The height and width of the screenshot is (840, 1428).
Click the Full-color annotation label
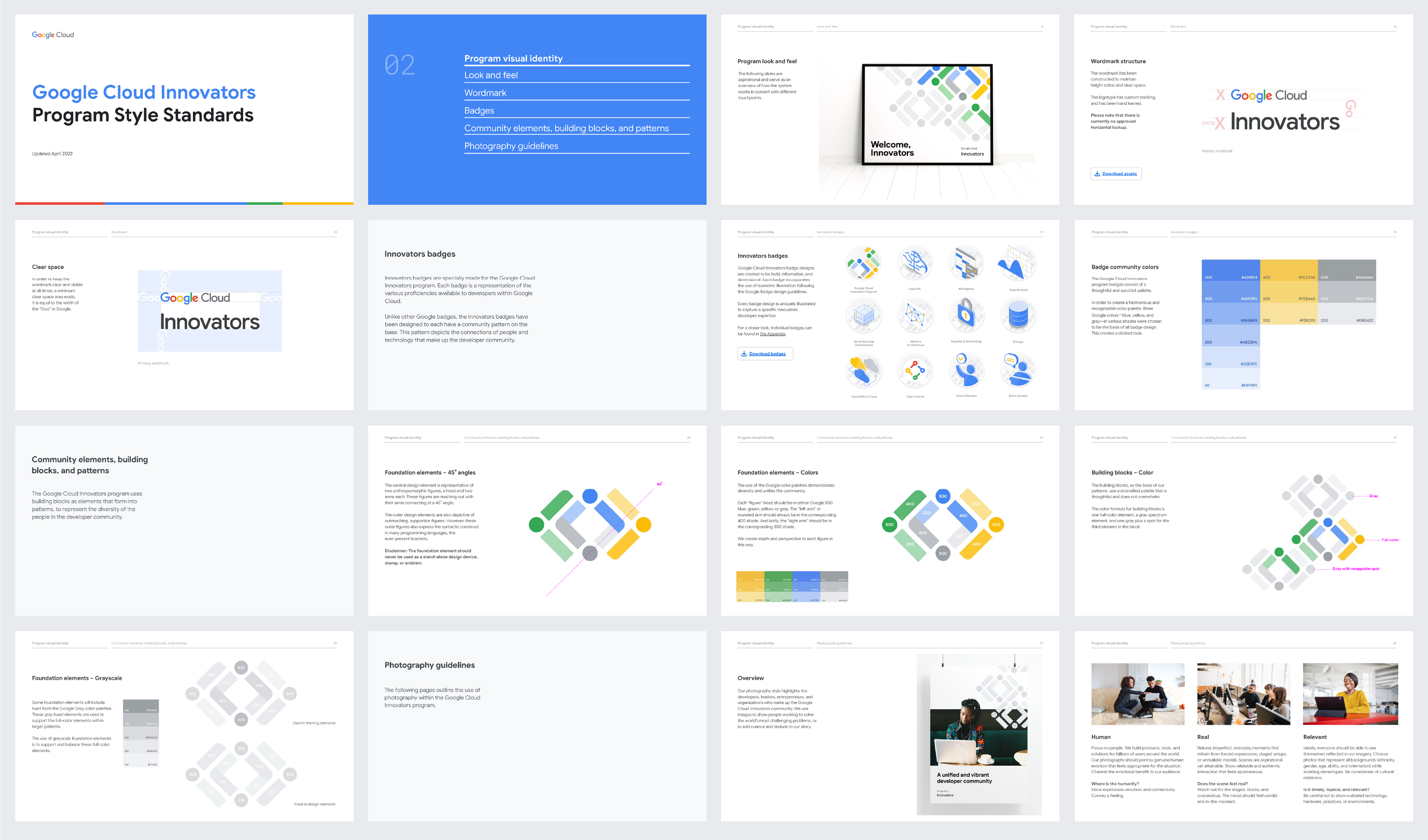click(x=1390, y=540)
